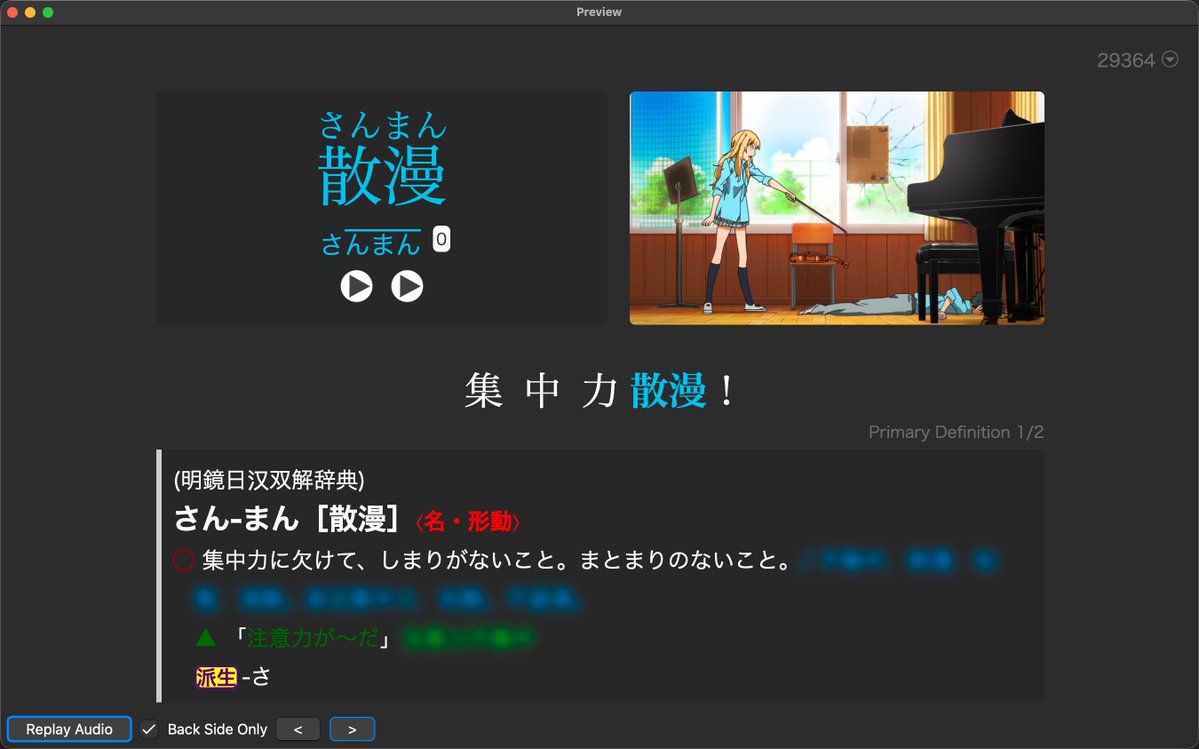Viewport: 1199px width, 749px height.
Task: Play the second audio button
Action: (x=407, y=286)
